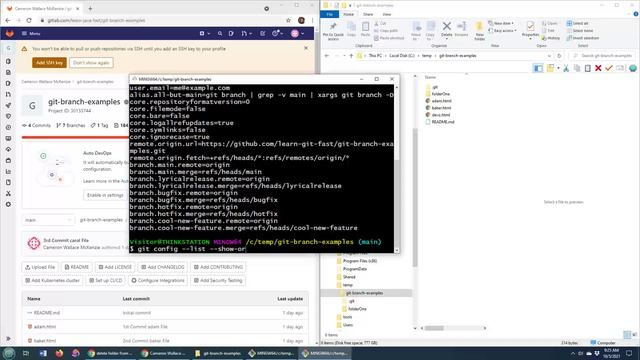This screenshot has height=360, width=640.
Task: Select Program Files (x86) in Explorer tree
Action: (x=357, y=261)
